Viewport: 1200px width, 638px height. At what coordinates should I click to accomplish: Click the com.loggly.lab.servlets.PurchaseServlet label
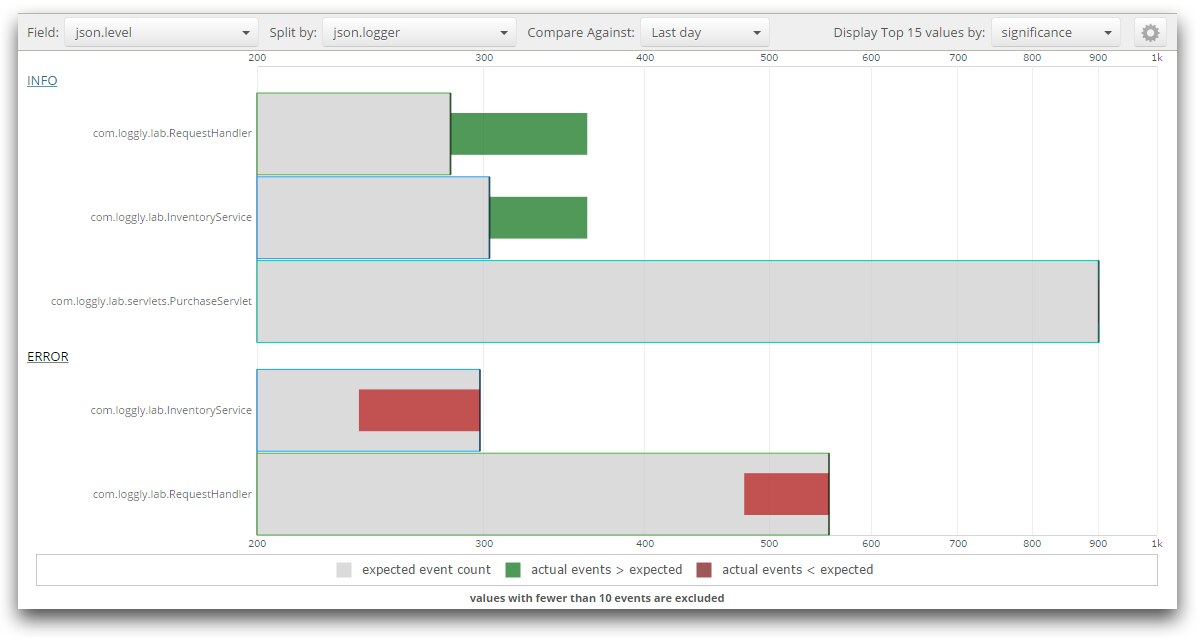tap(151, 301)
